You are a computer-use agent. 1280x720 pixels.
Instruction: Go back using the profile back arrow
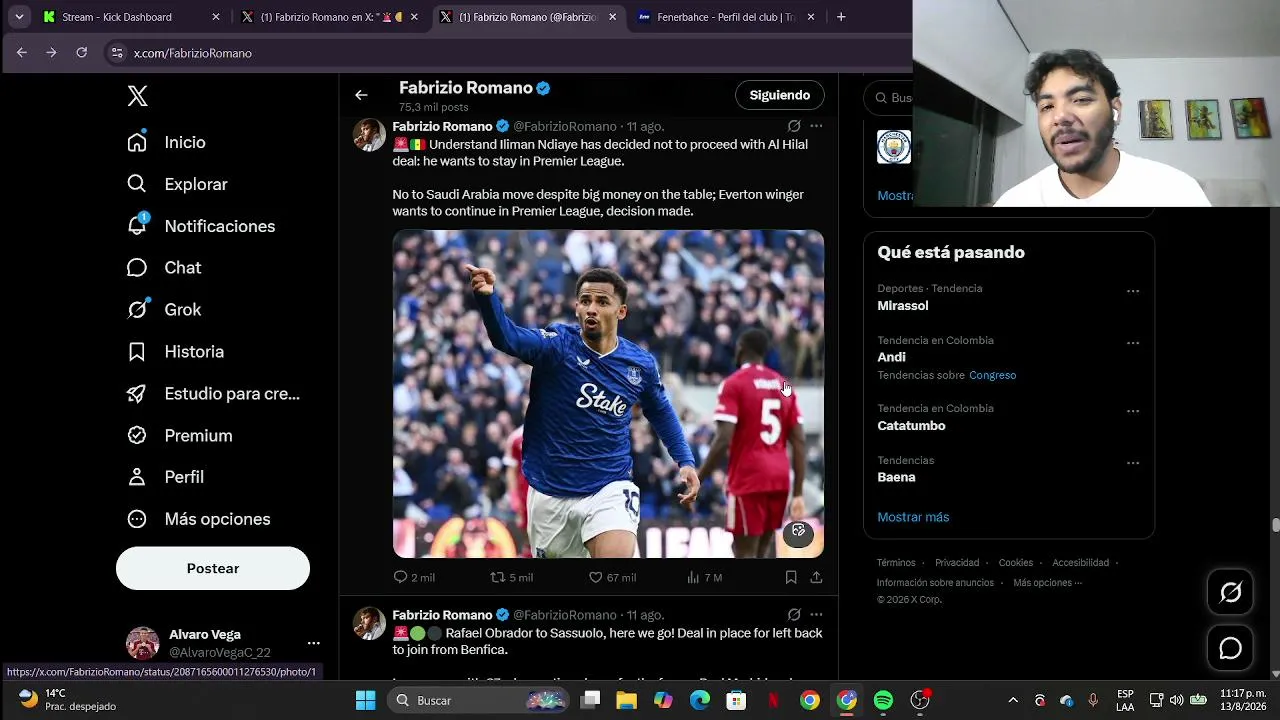click(x=361, y=95)
